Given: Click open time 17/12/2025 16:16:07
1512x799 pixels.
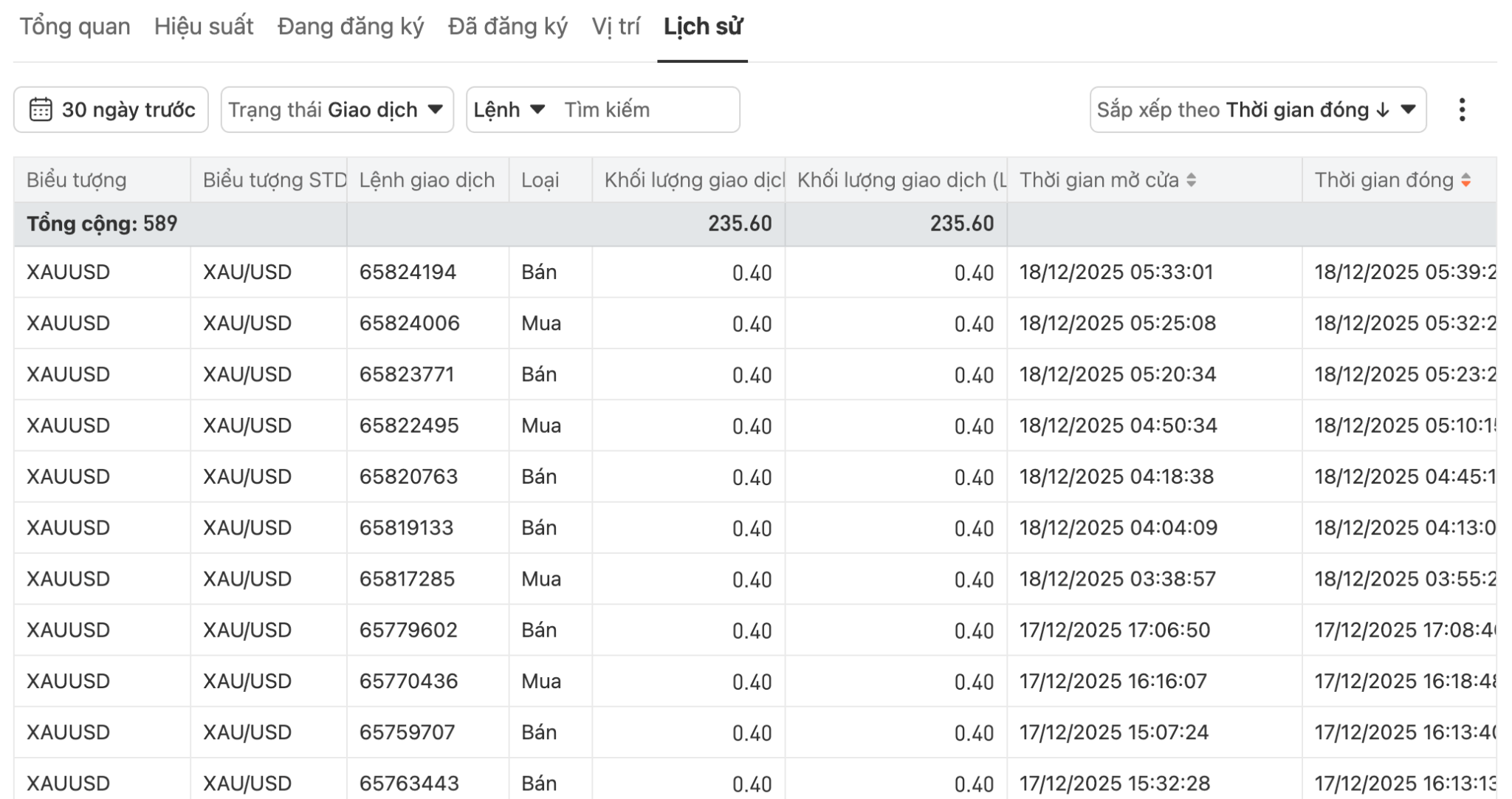Looking at the screenshot, I should coord(1113,681).
